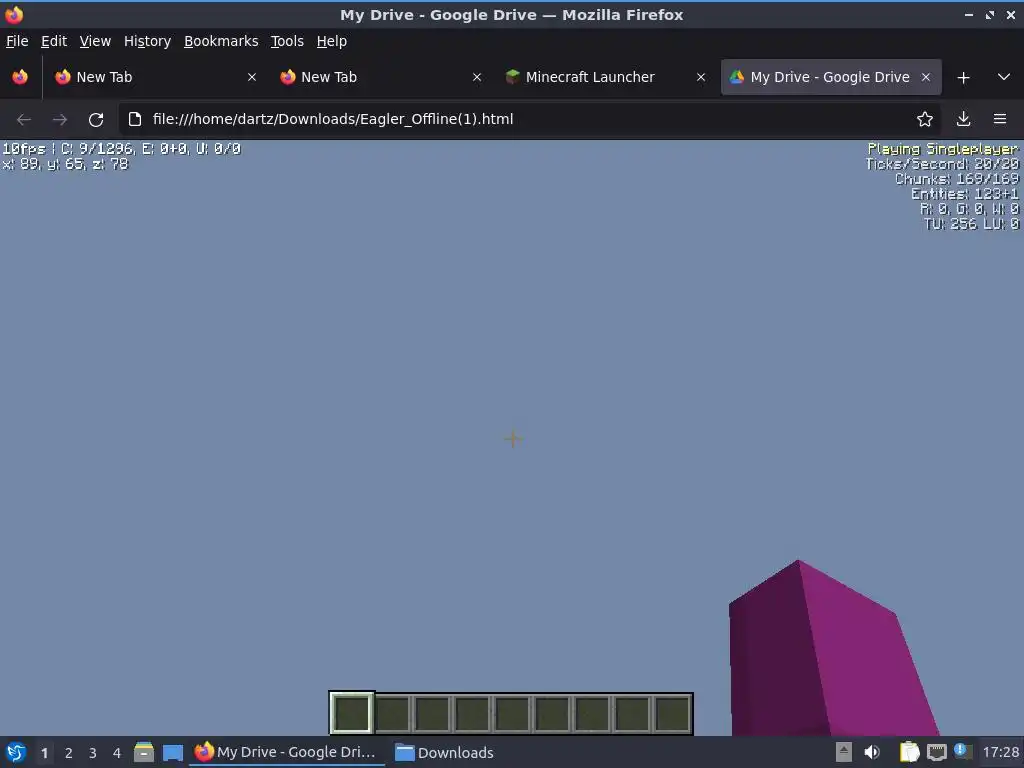Select the first hotbar slot

[351, 713]
